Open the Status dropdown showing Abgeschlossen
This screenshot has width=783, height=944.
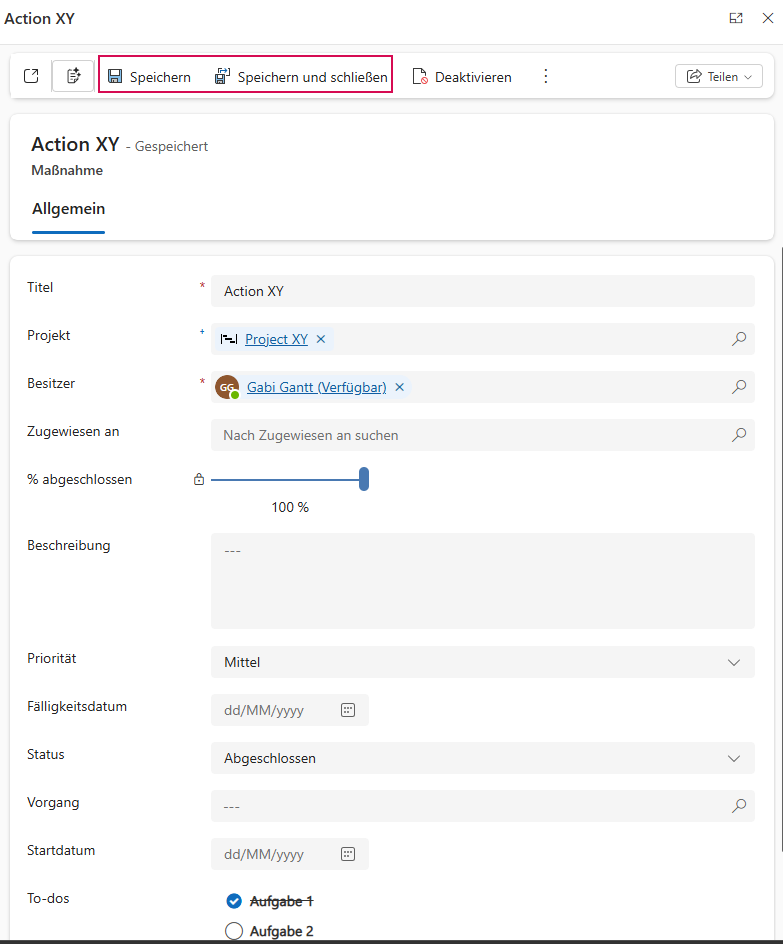483,759
